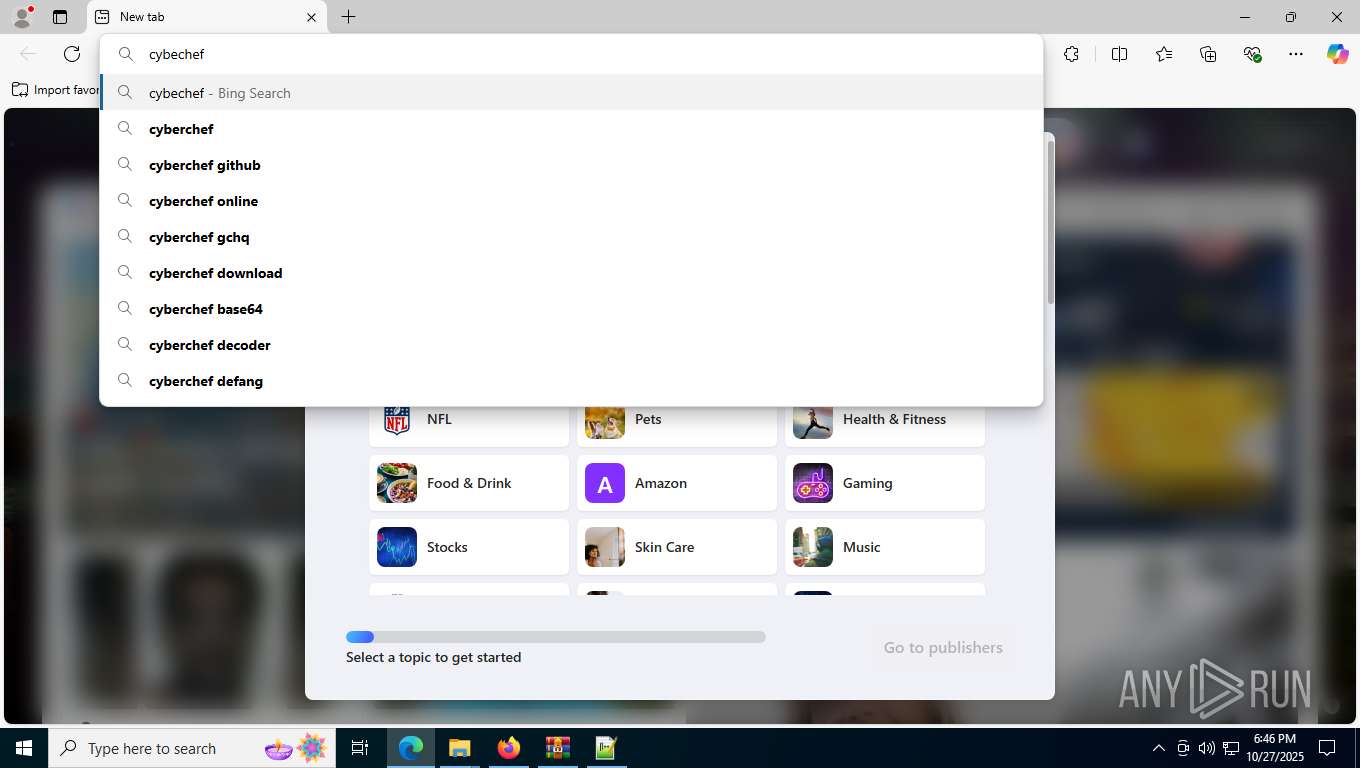Viewport: 1360px width, 768px height.
Task: Click the topics list vertical scrollbar
Action: tap(1050, 222)
